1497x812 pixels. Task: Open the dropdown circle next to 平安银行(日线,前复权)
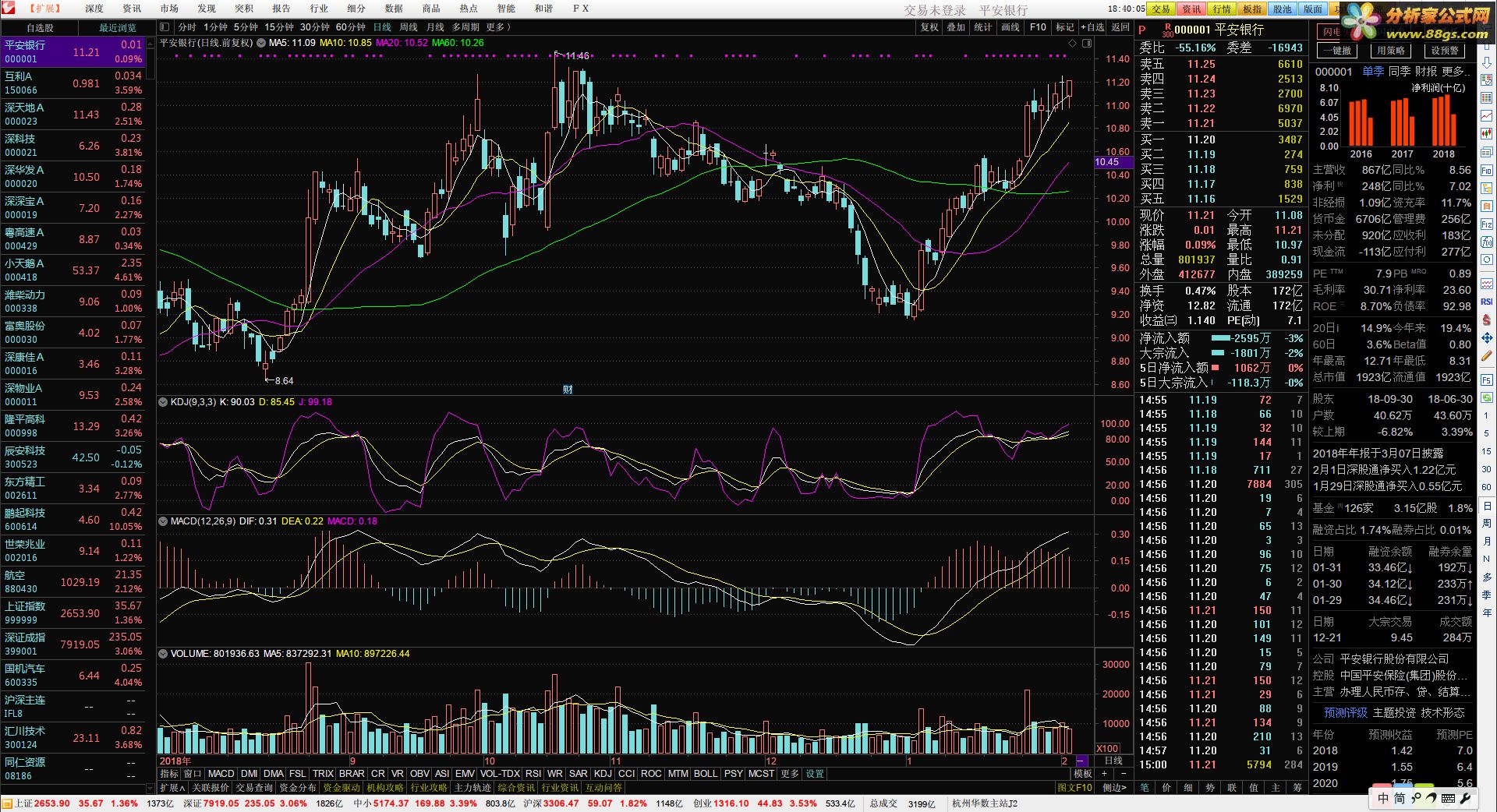[x=261, y=43]
